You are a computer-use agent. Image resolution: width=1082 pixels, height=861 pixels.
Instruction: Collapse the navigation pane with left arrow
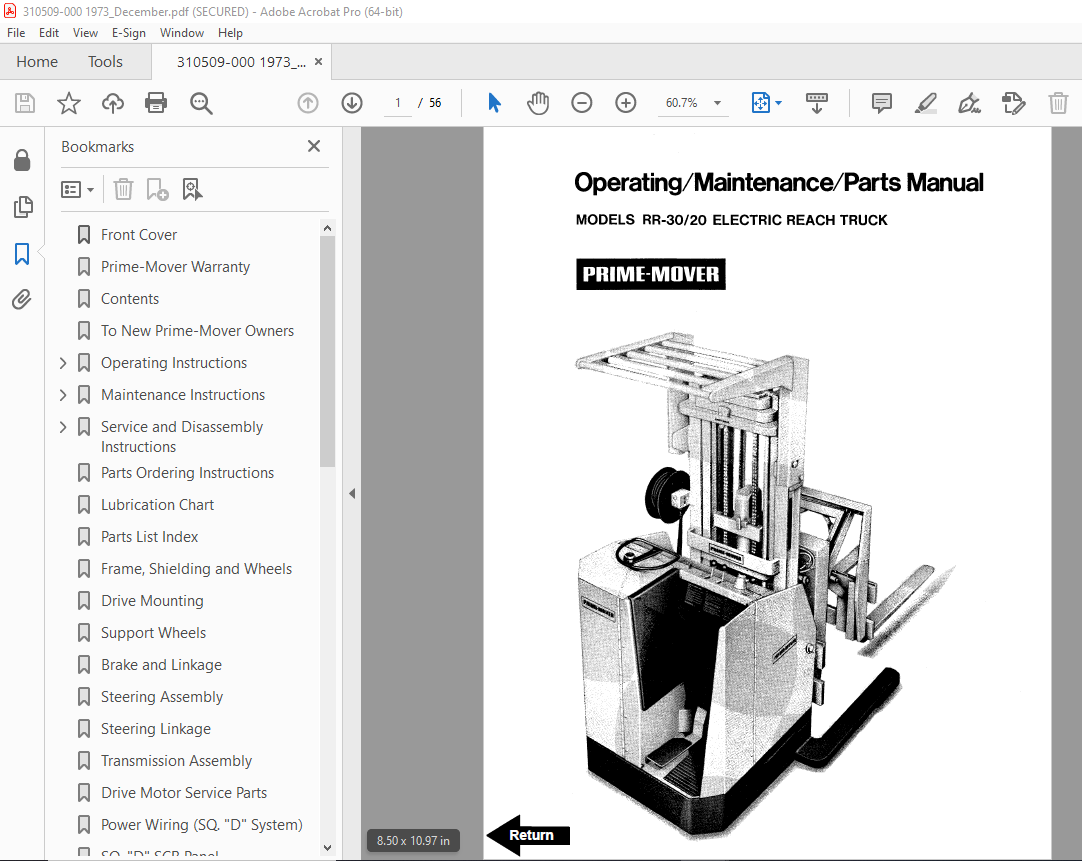(352, 493)
